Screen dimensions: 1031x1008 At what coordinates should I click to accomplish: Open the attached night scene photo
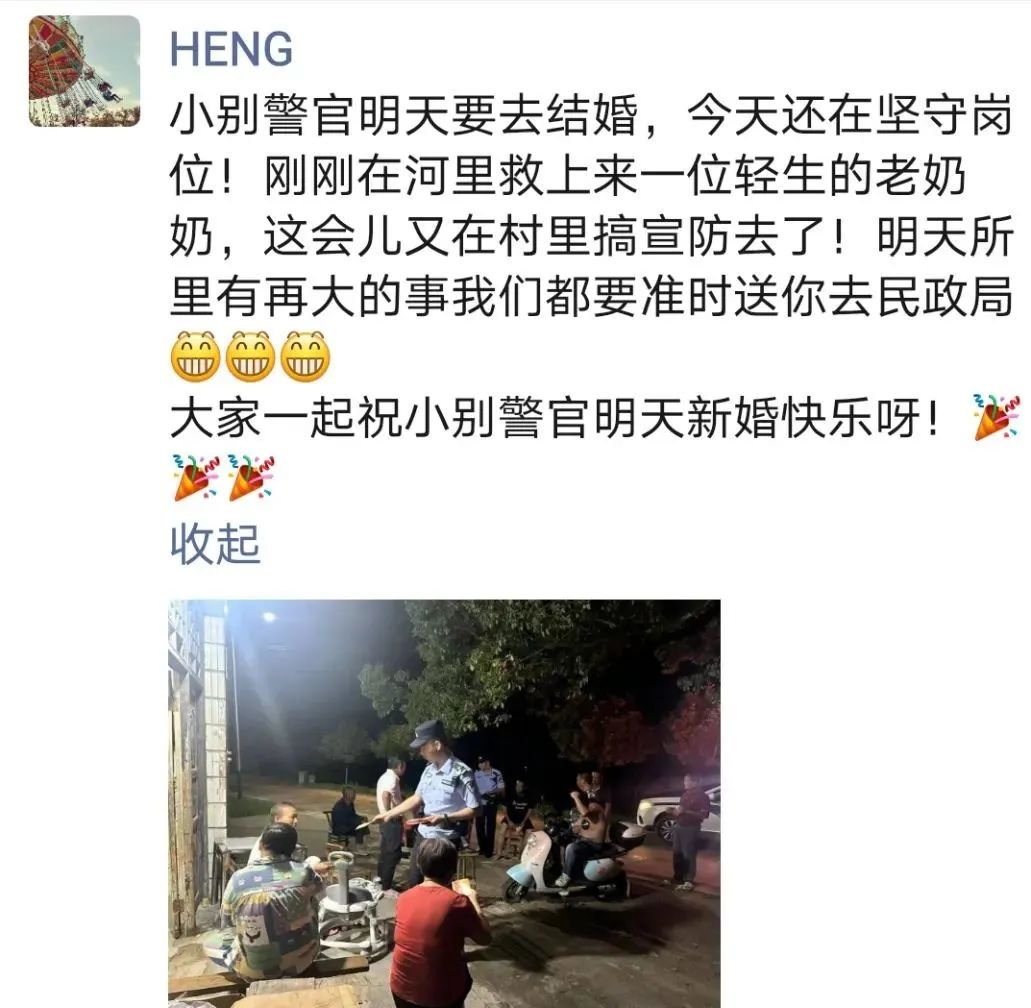click(444, 804)
